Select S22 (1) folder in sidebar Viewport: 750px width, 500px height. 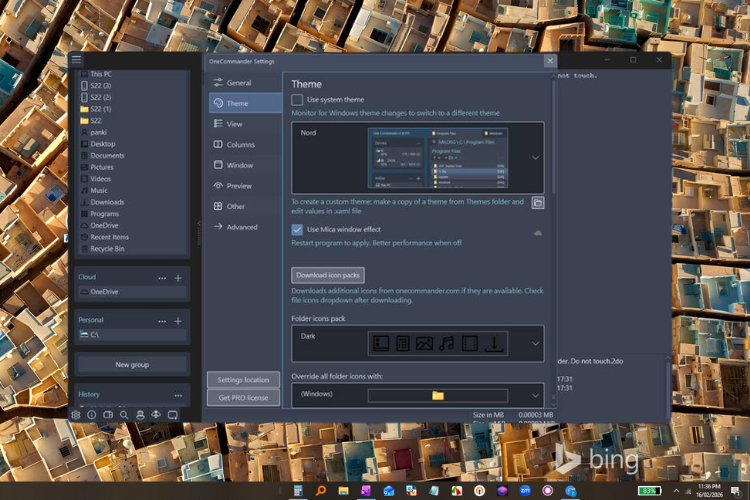(x=132, y=109)
